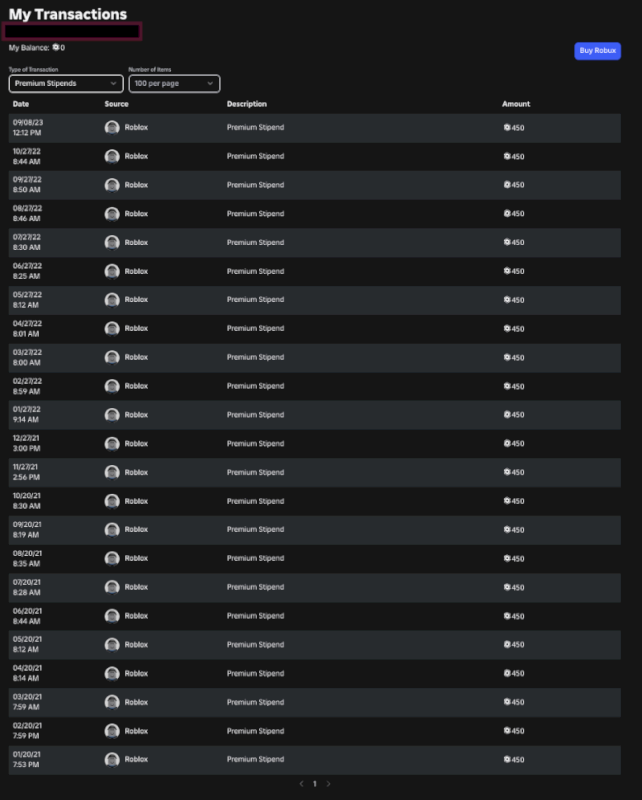Image resolution: width=642 pixels, height=800 pixels.
Task: Go to the next page arrow
Action: (x=328, y=784)
